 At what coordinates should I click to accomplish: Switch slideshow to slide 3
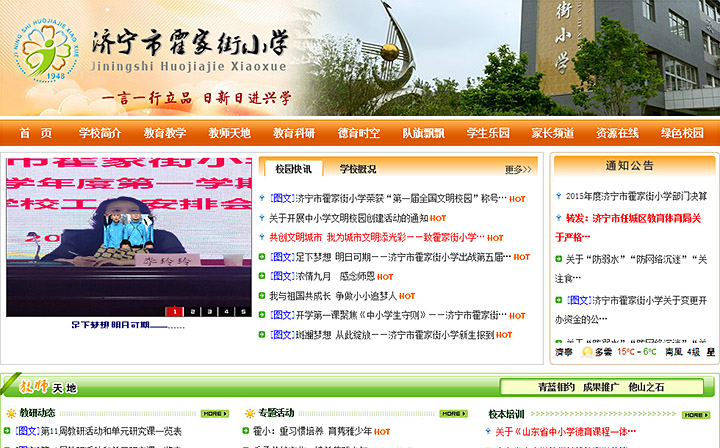point(208,311)
